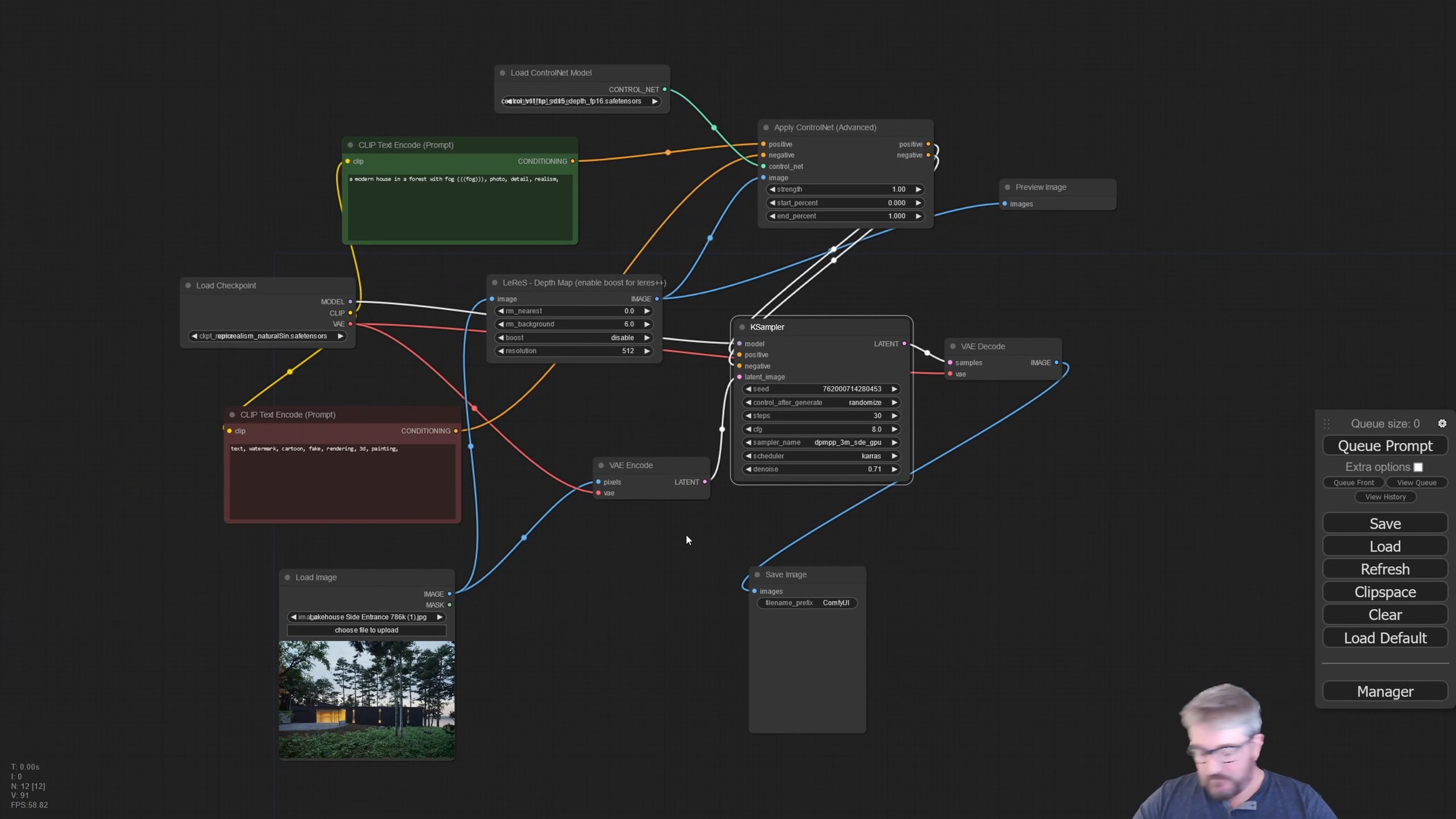The width and height of the screenshot is (1456, 819).
Task: Click the Queue Prompt button
Action: coord(1384,446)
